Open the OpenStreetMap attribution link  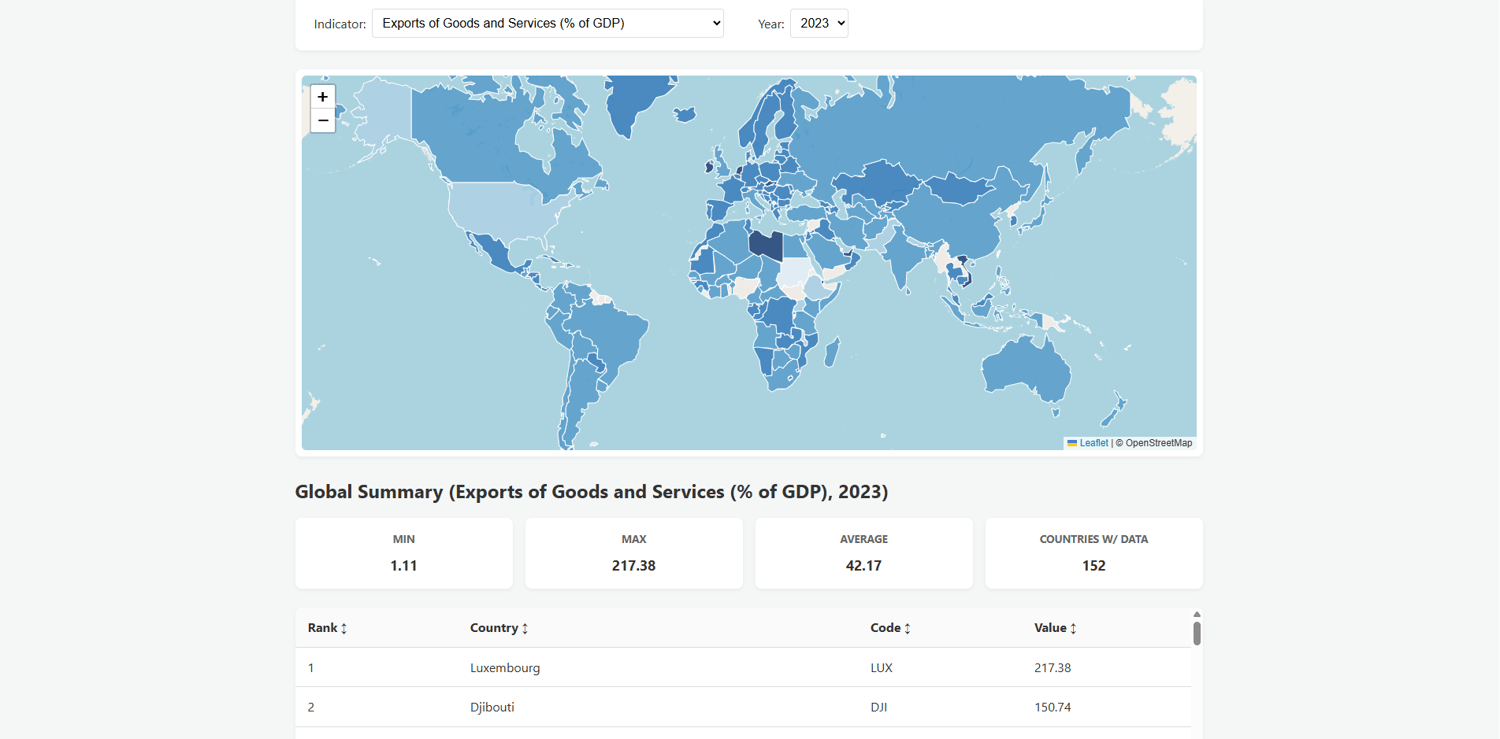(1158, 443)
